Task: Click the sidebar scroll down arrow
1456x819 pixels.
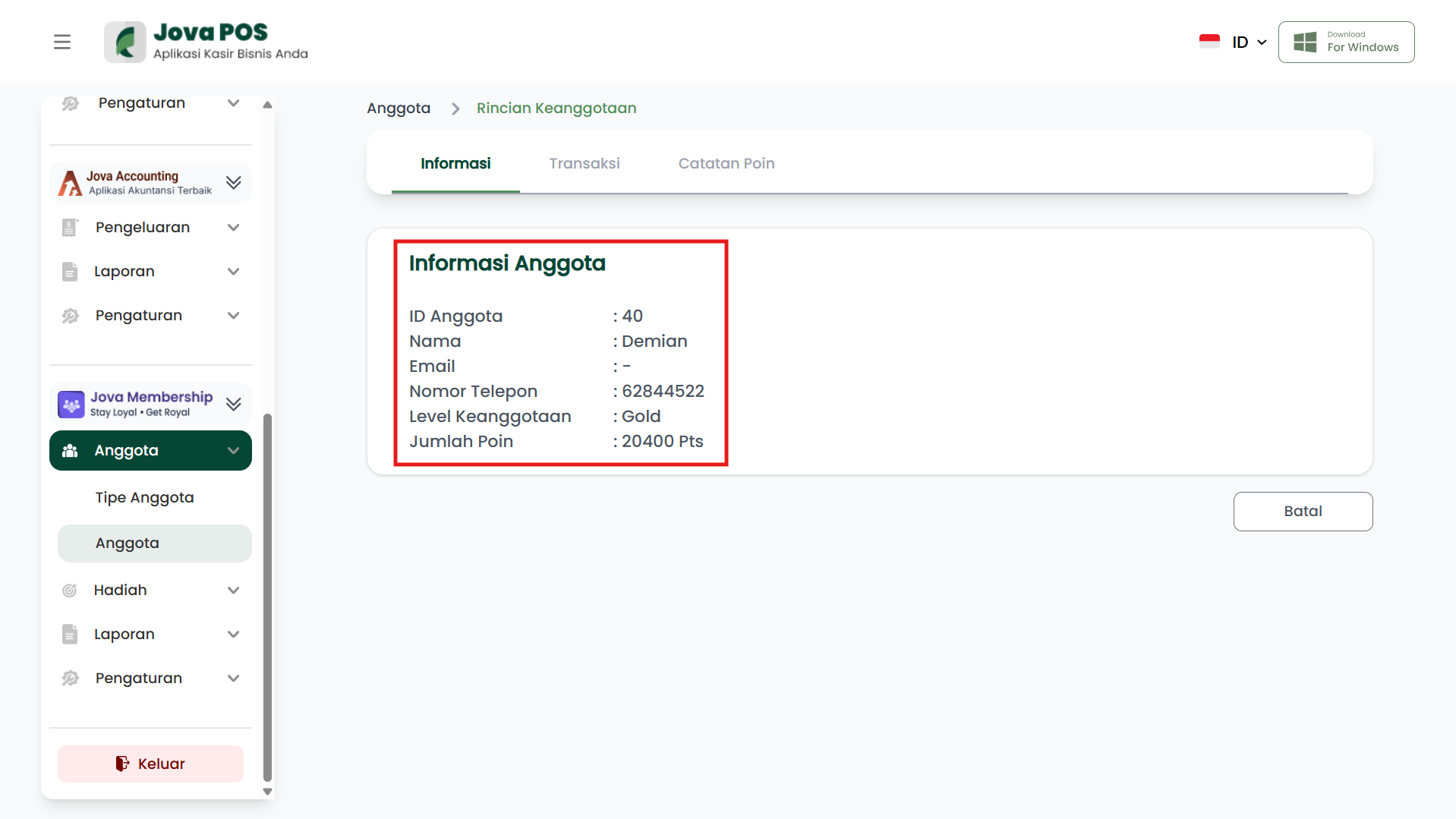Action: click(x=267, y=792)
